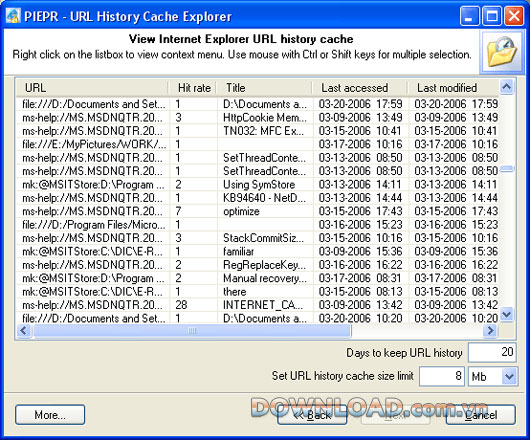This screenshot has height=440, width=530.
Task: Click the horizontal scrollbar left arrow
Action: 24,331
